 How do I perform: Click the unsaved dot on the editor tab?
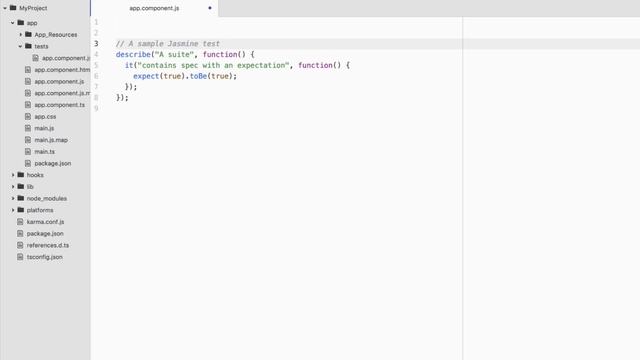point(210,8)
